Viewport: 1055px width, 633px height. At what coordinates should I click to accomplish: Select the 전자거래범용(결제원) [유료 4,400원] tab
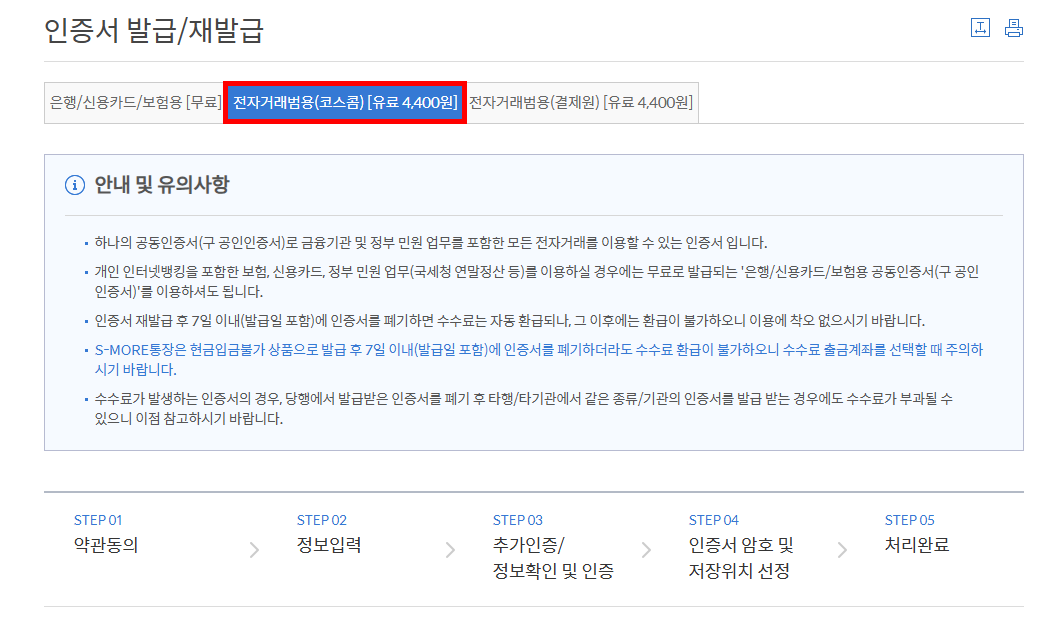pyautogui.click(x=581, y=102)
